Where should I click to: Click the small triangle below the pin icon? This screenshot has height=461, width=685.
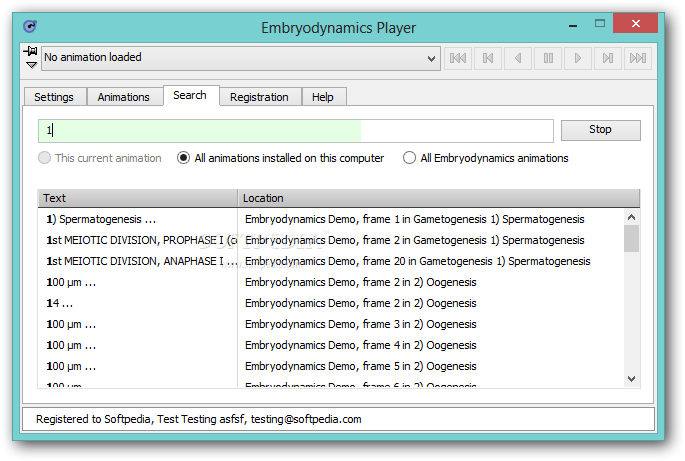pos(31,65)
